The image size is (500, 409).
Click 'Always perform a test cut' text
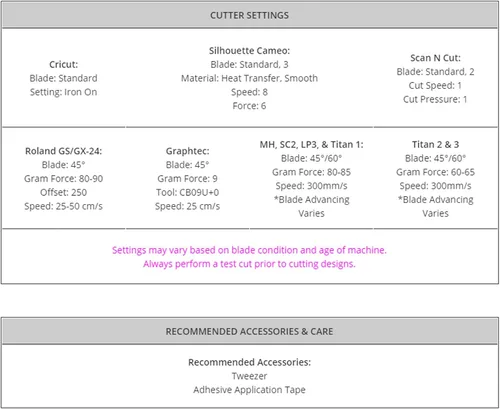249,264
